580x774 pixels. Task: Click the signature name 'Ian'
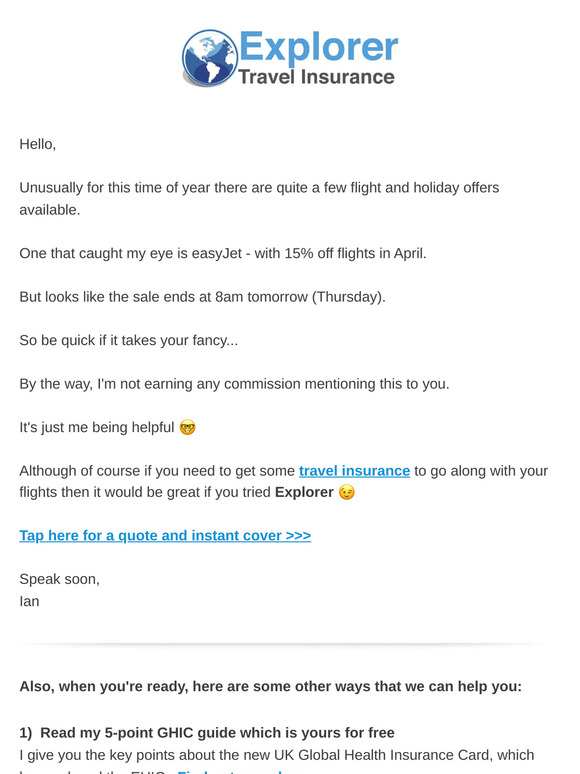29,601
